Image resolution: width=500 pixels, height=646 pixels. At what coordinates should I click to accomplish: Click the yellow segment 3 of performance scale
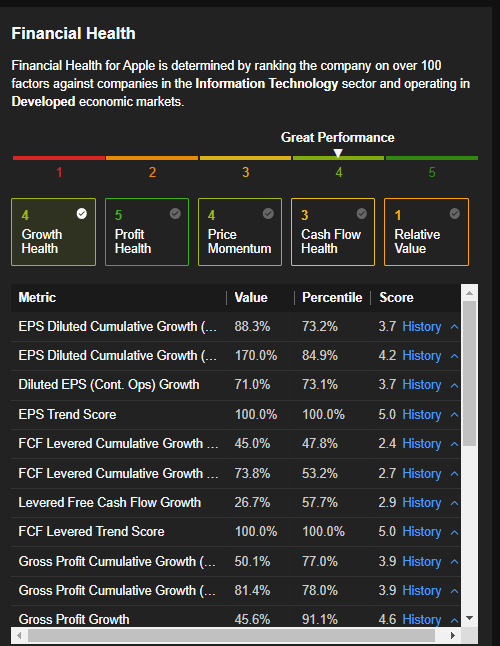tap(245, 158)
